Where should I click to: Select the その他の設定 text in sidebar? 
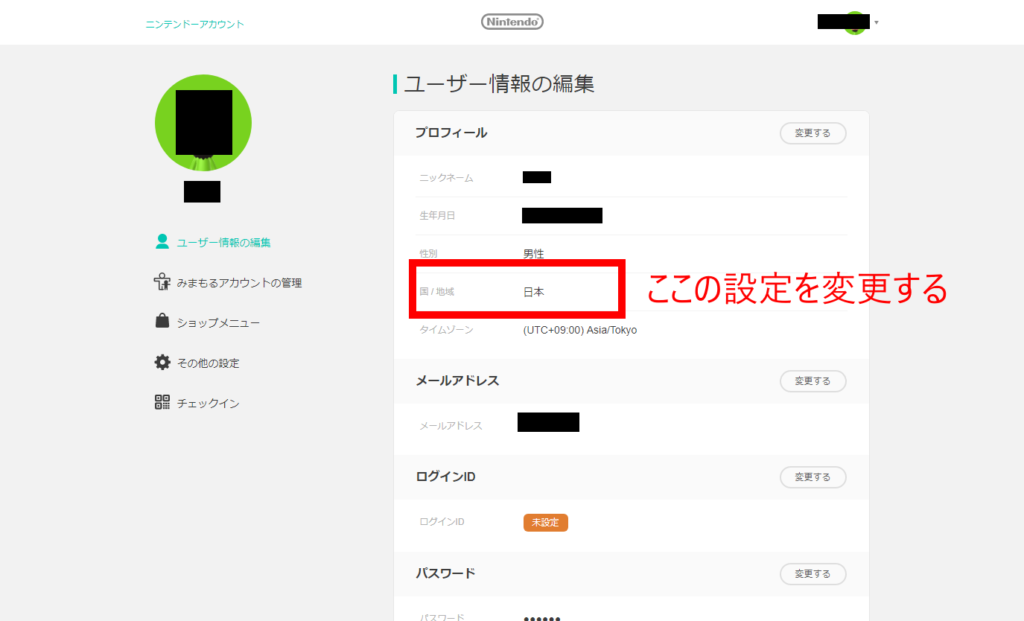[x=208, y=363]
